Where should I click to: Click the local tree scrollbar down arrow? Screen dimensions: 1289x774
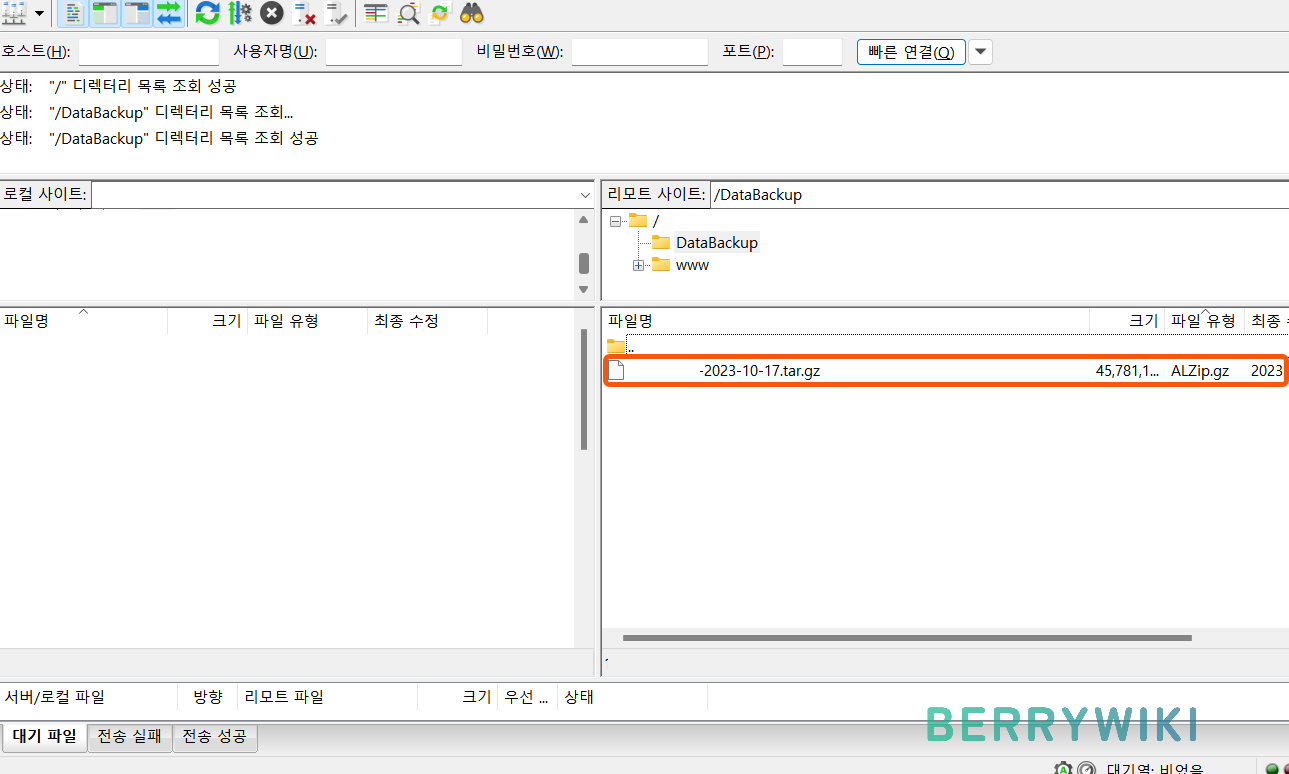[584, 289]
